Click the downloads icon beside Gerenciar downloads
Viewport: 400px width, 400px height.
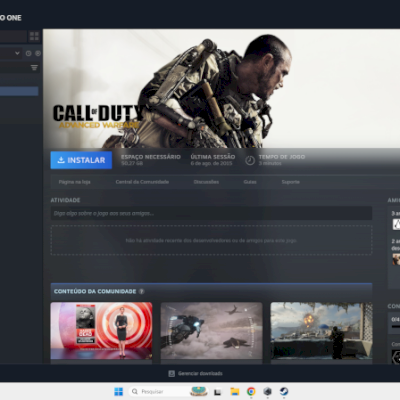171,373
